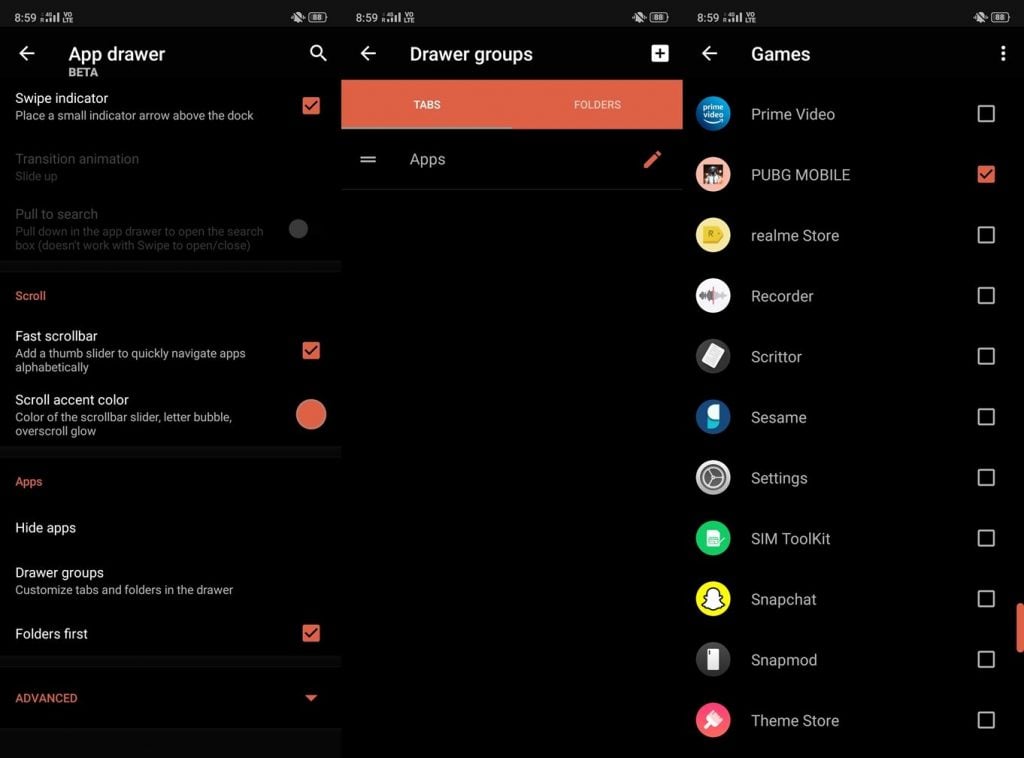Switch to the TABS tab

coord(426,104)
